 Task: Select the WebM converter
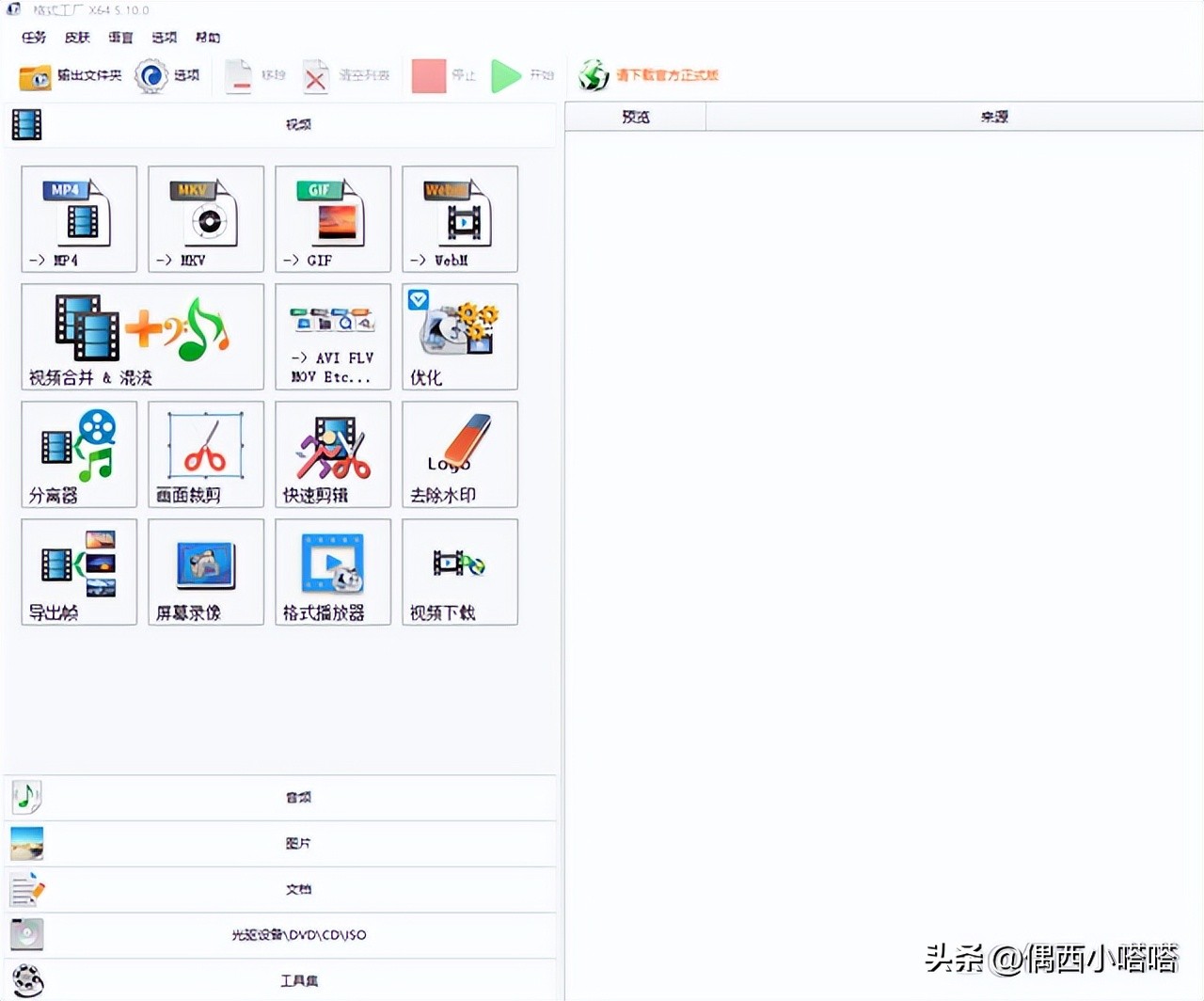tap(459, 218)
